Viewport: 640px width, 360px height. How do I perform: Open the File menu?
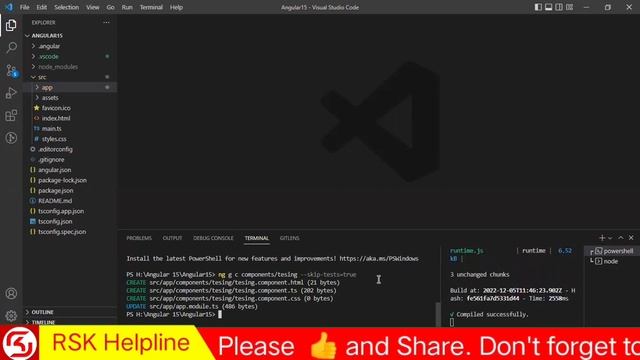tap(24, 7)
